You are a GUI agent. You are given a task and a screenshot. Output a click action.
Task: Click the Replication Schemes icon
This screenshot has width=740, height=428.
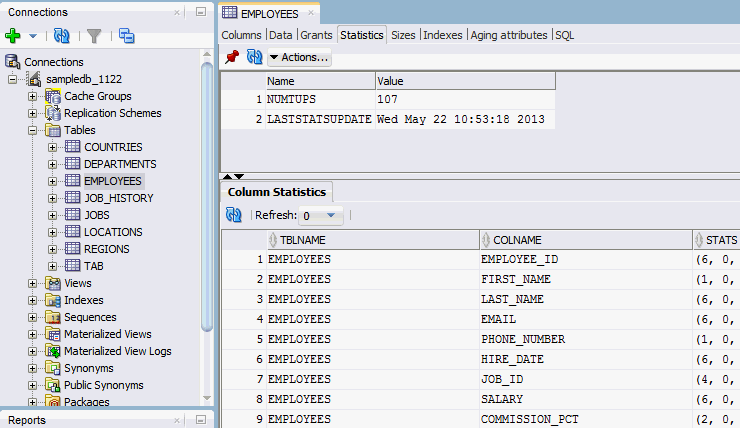(x=53, y=113)
